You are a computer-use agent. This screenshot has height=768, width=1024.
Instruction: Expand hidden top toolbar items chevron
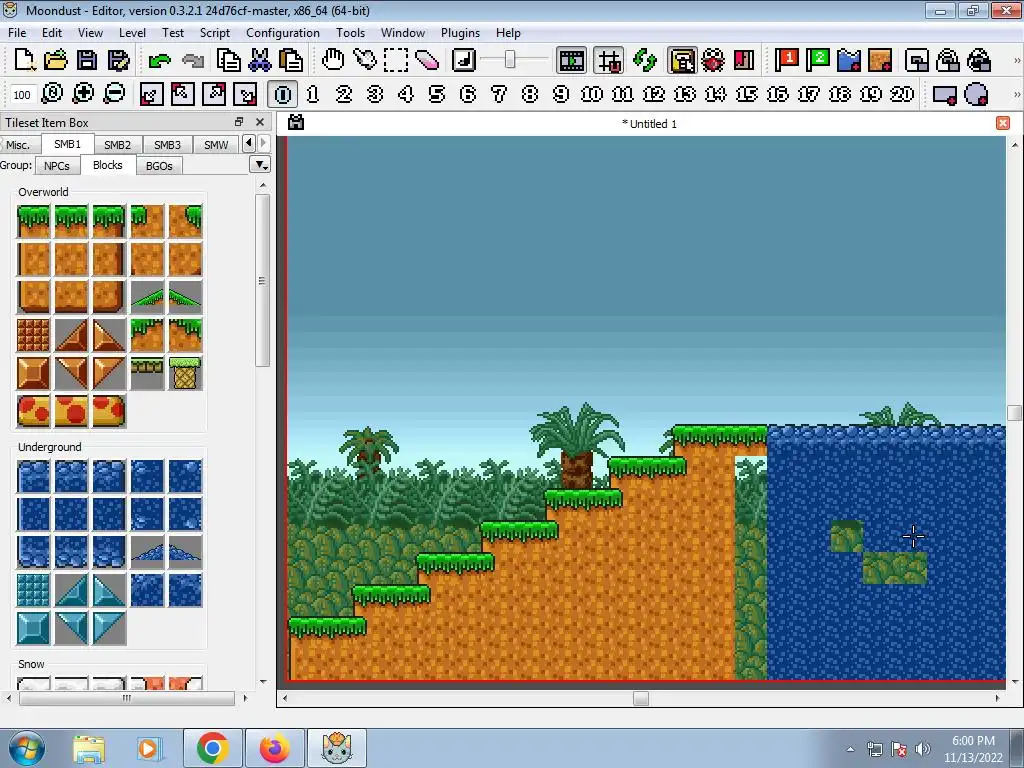(x=1016, y=61)
